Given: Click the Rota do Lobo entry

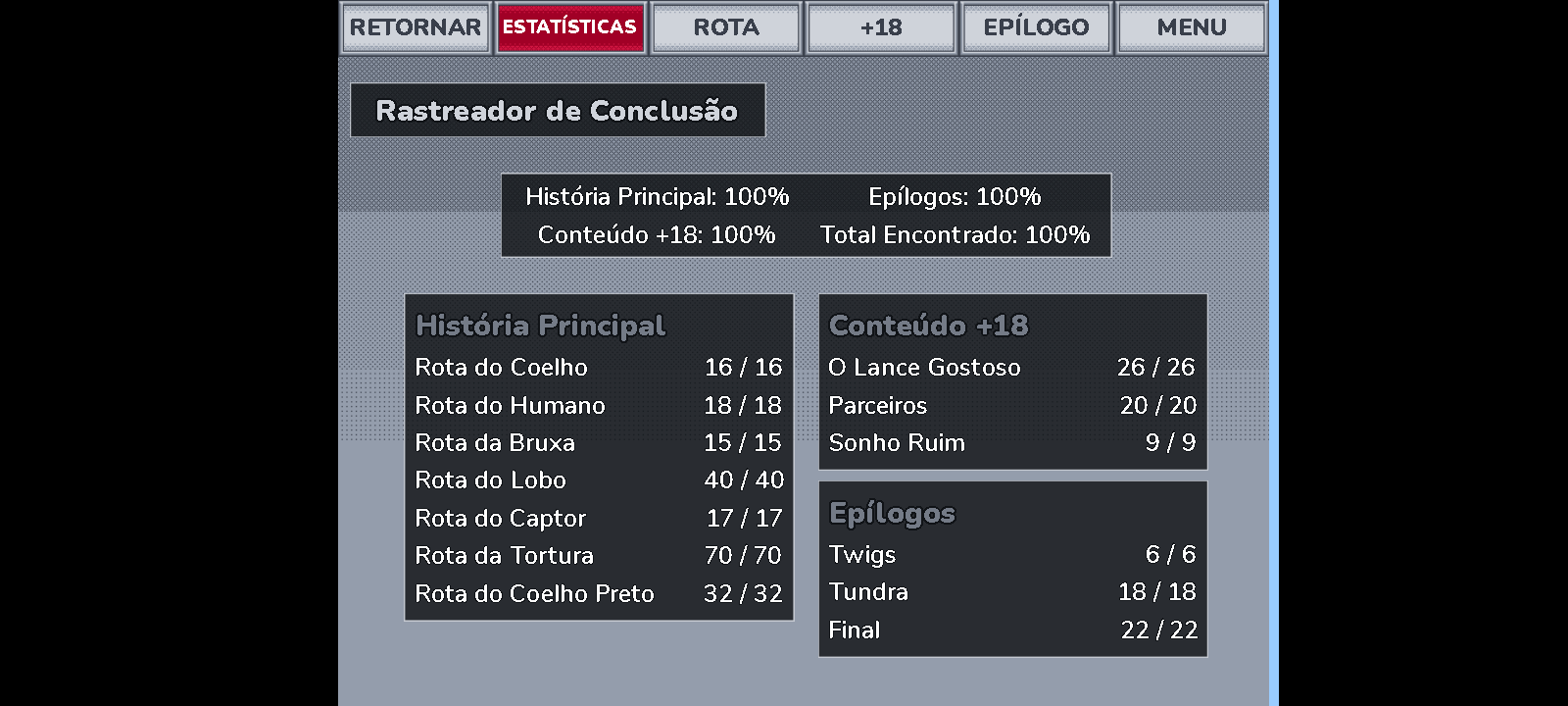Looking at the screenshot, I should click(x=599, y=479).
